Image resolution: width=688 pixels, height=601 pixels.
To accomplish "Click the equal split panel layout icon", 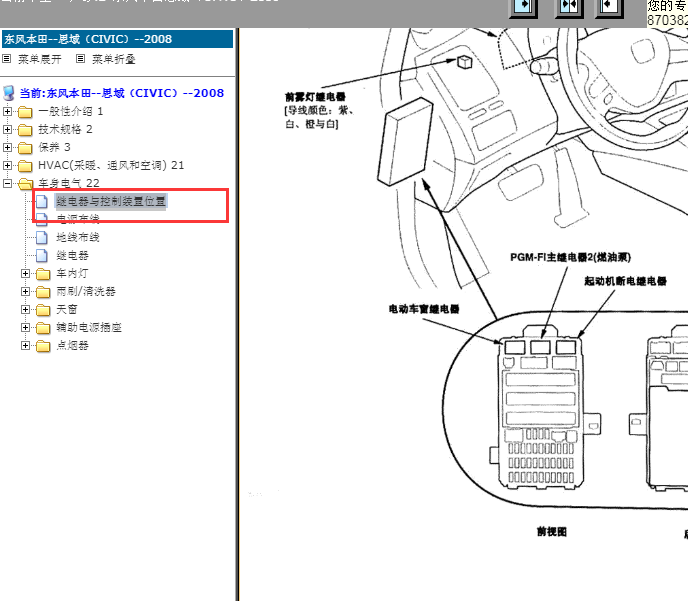I will [569, 7].
